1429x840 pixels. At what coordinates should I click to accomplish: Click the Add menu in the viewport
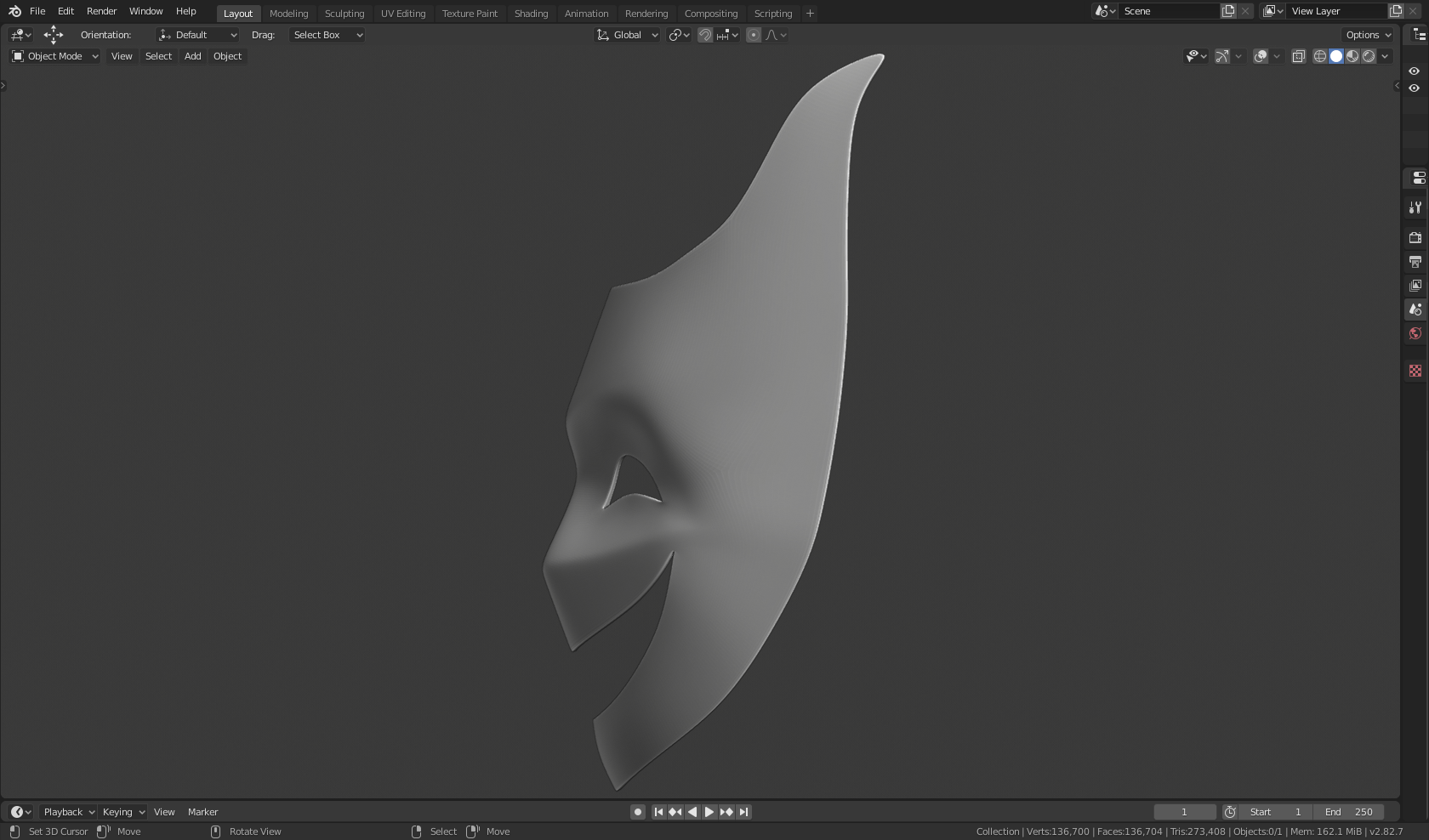(192, 56)
